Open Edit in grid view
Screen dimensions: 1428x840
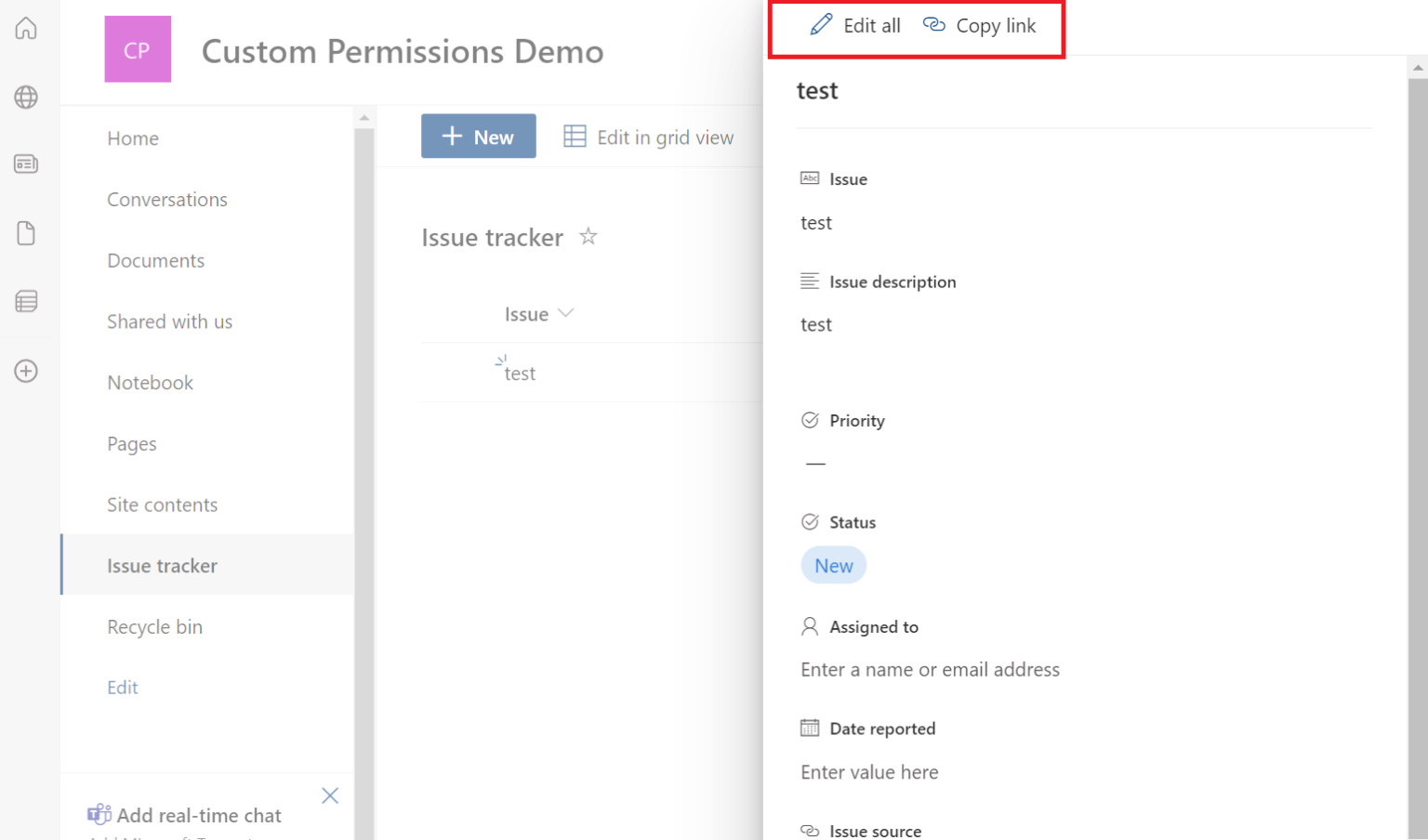[649, 137]
